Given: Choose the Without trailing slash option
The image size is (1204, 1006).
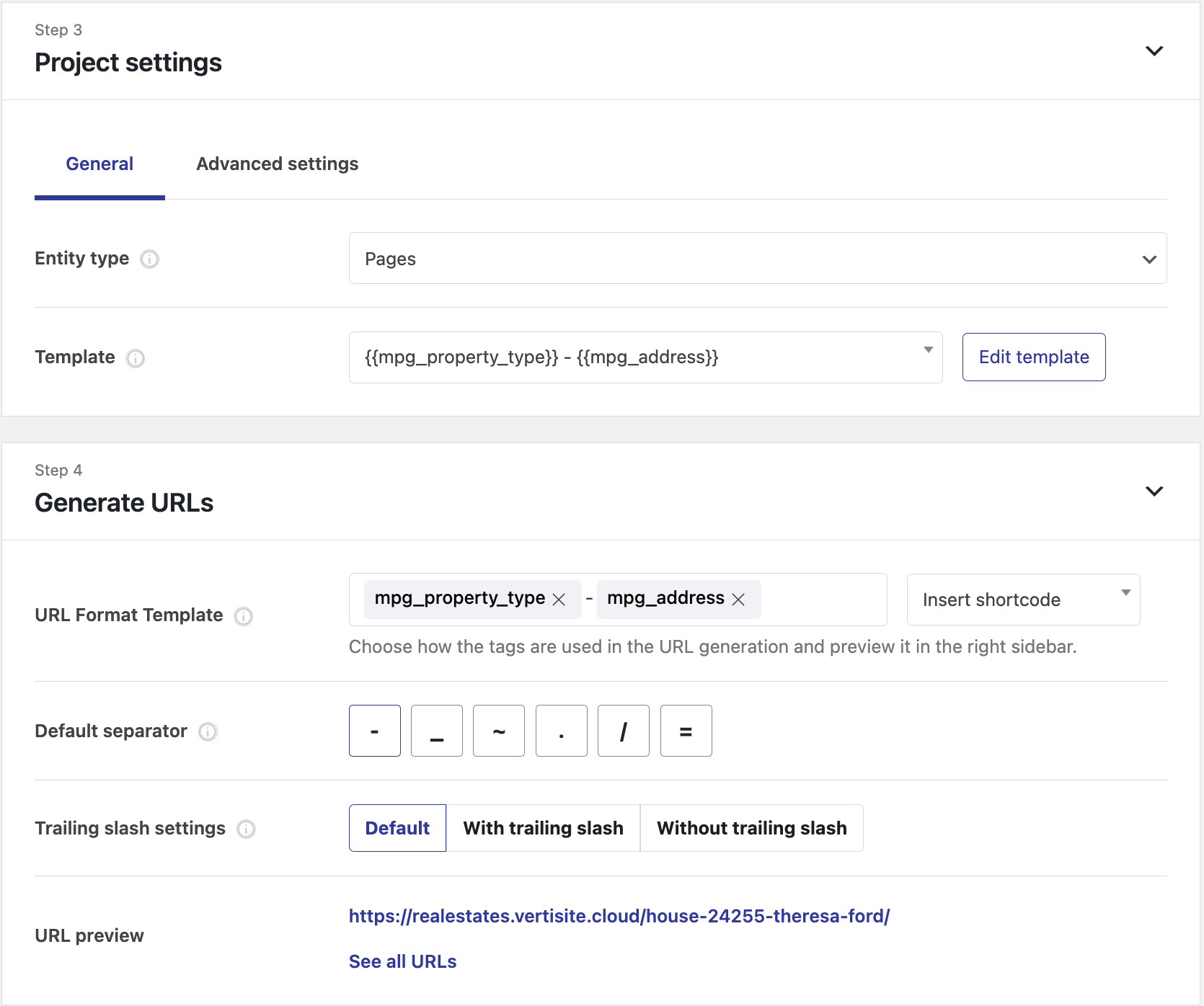Looking at the screenshot, I should pos(751,828).
